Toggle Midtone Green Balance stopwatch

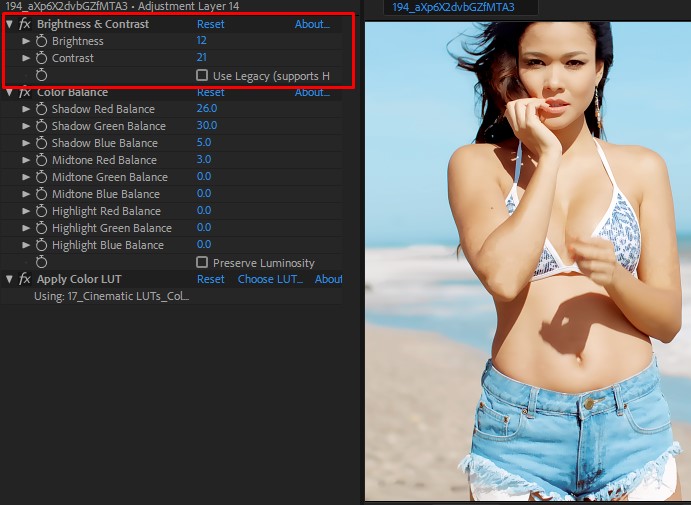tap(41, 177)
